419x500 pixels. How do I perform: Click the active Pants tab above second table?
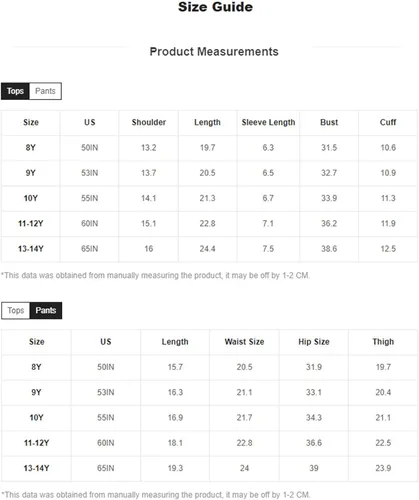point(46,310)
